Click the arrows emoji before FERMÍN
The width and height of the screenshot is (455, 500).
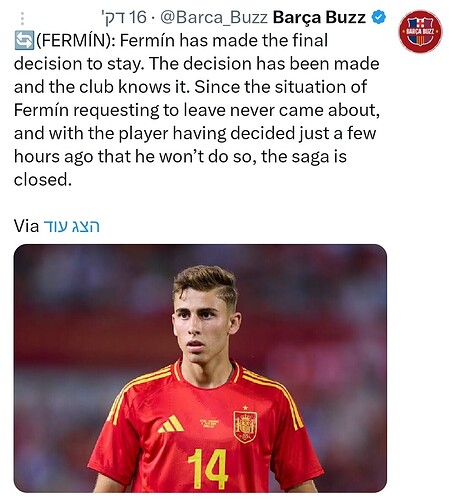pos(24,40)
